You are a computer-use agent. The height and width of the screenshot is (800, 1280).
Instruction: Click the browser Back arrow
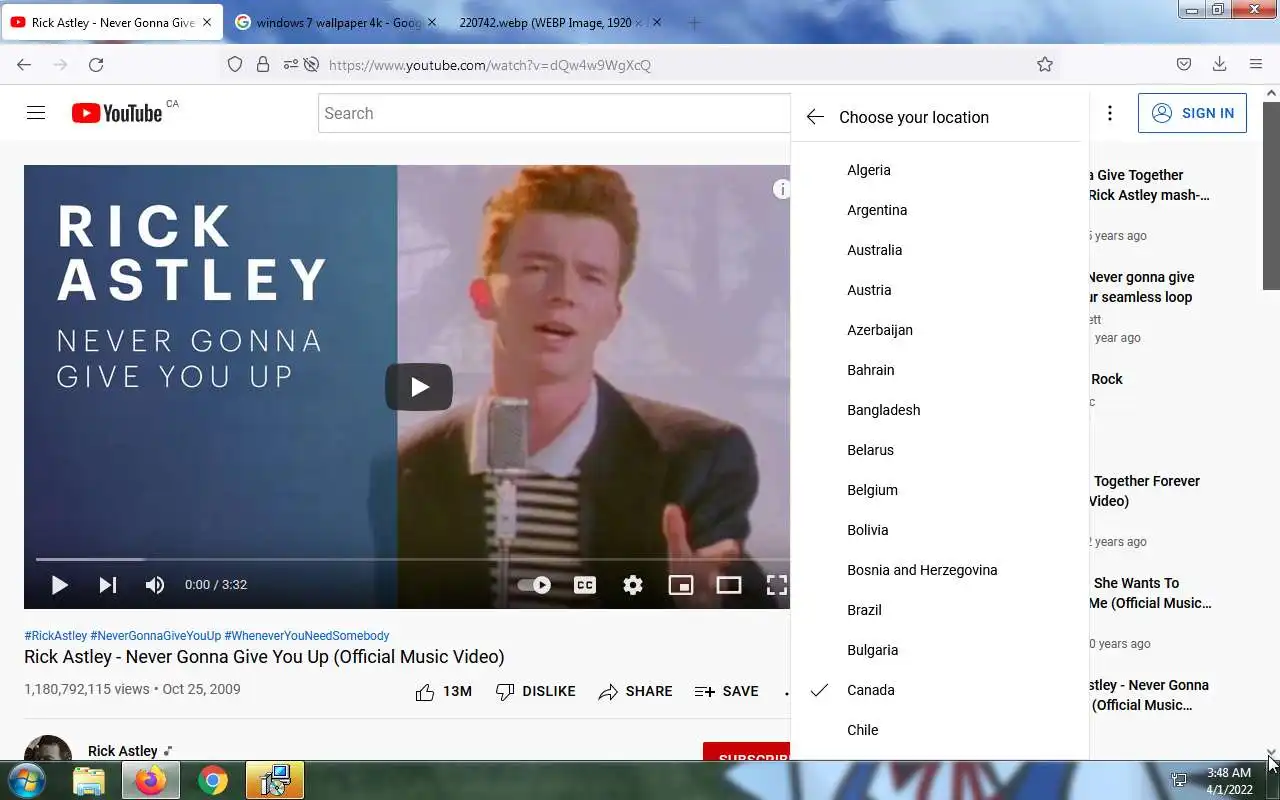(24, 64)
